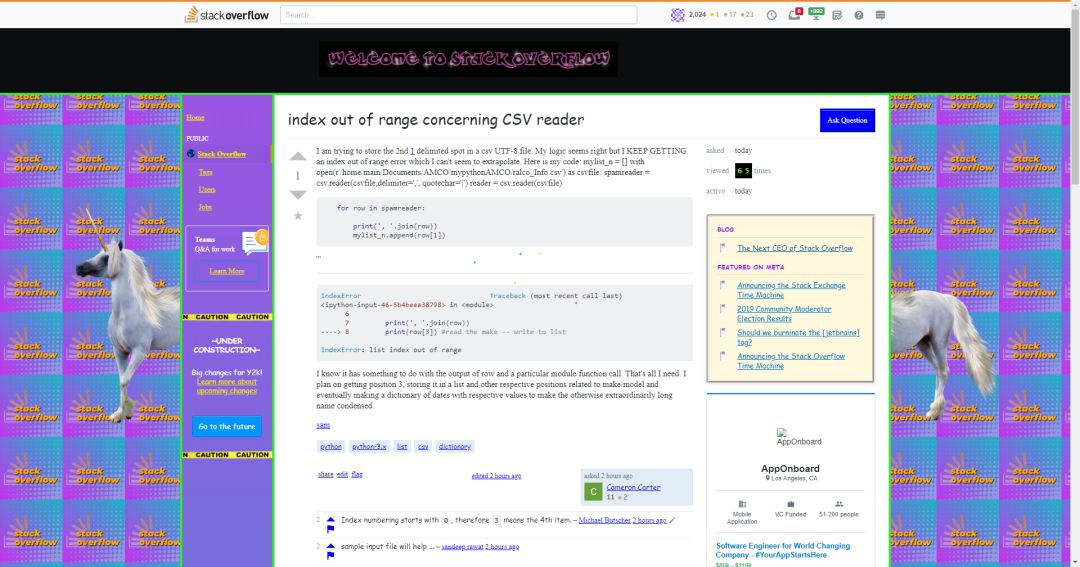Viewport: 1080px width, 567px height.
Task: Open the user profile avatar with 2,024 reputation
Action: 677,14
